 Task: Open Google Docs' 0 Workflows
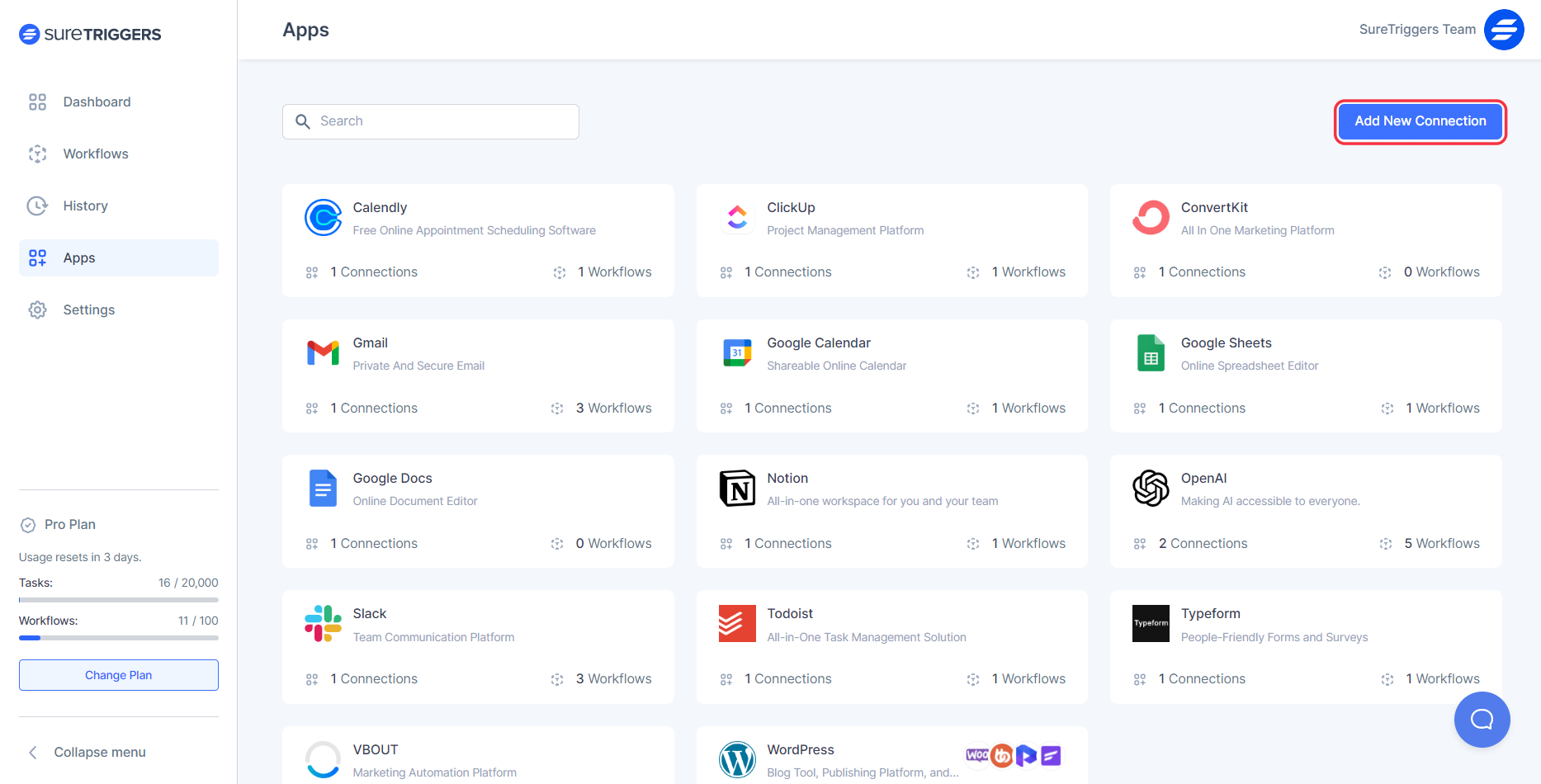(601, 544)
